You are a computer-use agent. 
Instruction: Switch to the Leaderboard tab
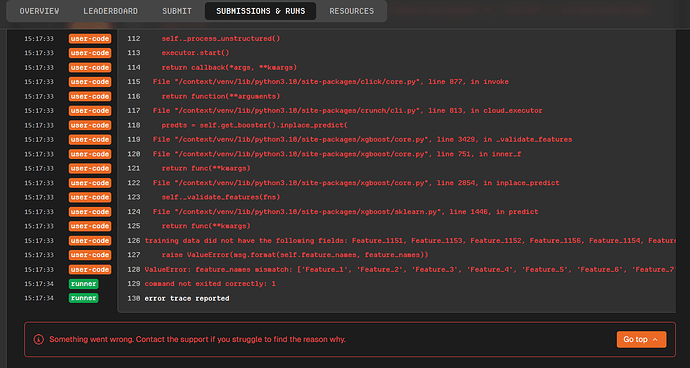[x=110, y=11]
